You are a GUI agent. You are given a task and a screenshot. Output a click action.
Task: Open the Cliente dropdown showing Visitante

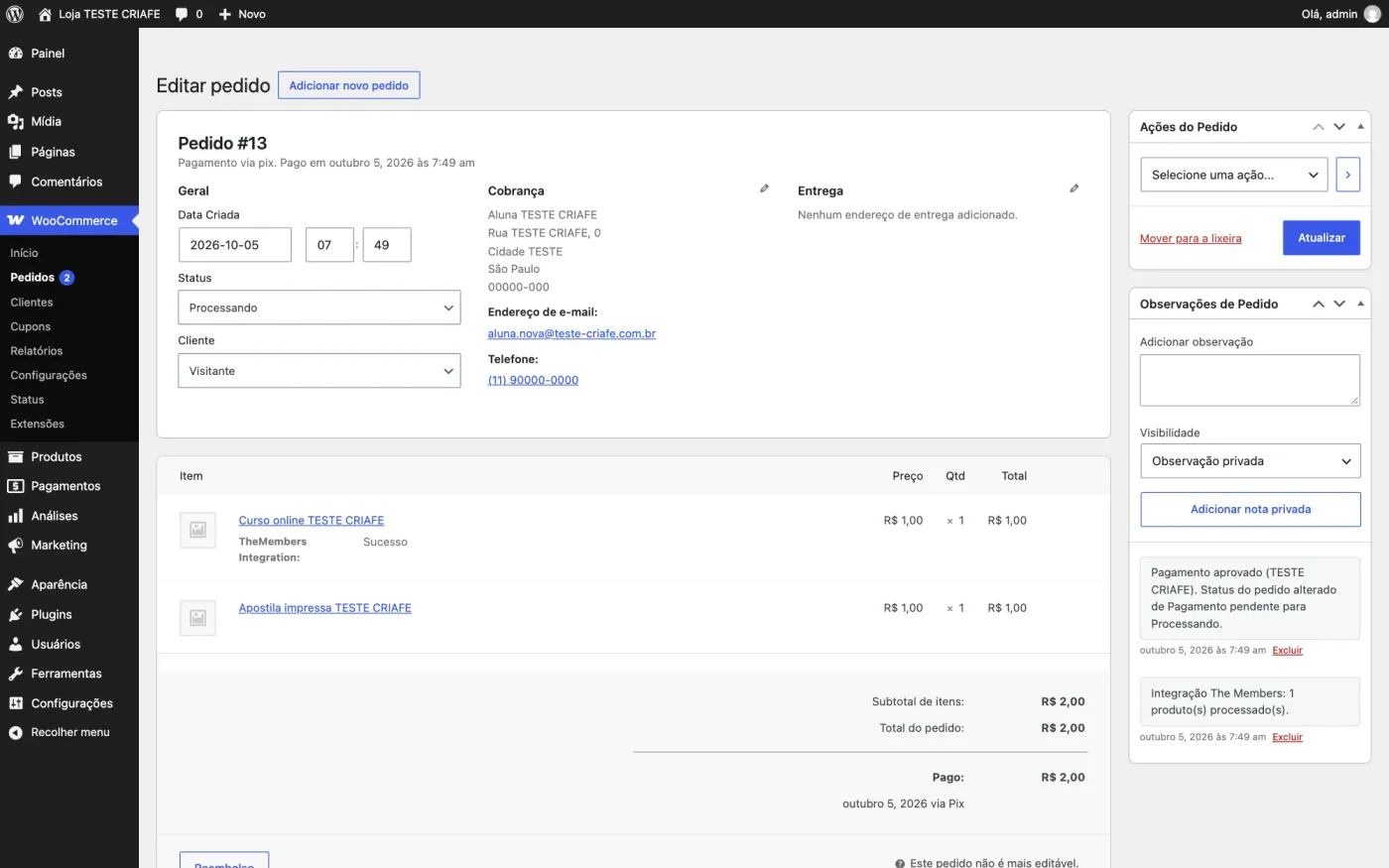pyautogui.click(x=319, y=371)
